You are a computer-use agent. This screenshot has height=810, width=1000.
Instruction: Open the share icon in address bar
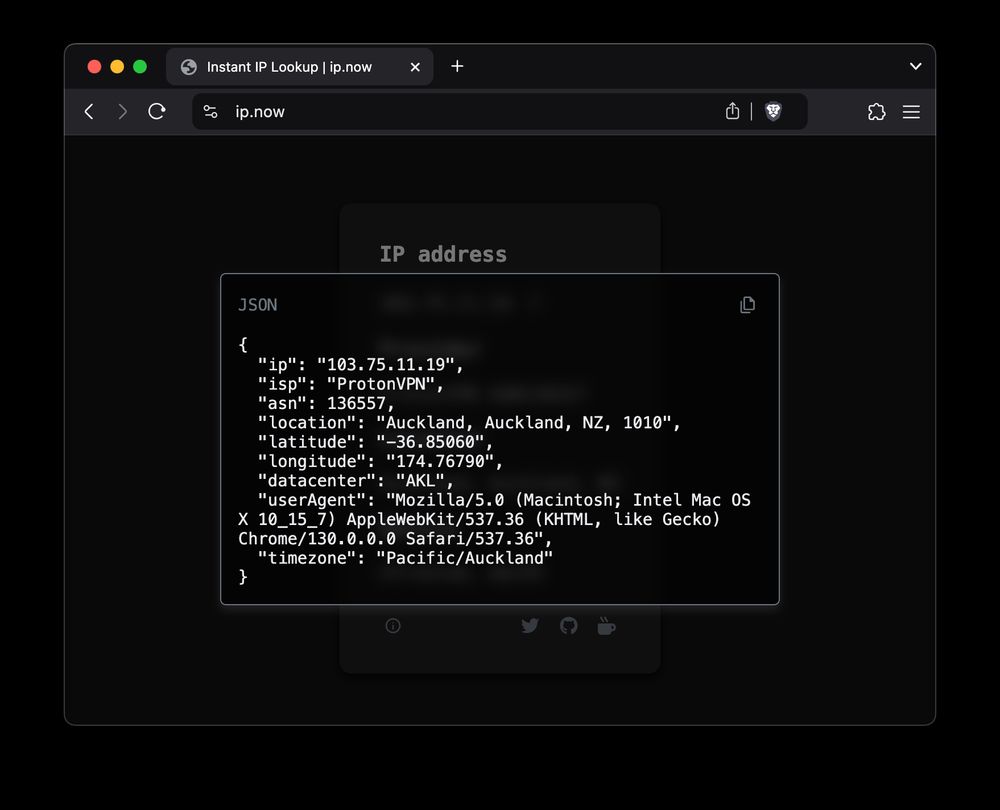[732, 111]
